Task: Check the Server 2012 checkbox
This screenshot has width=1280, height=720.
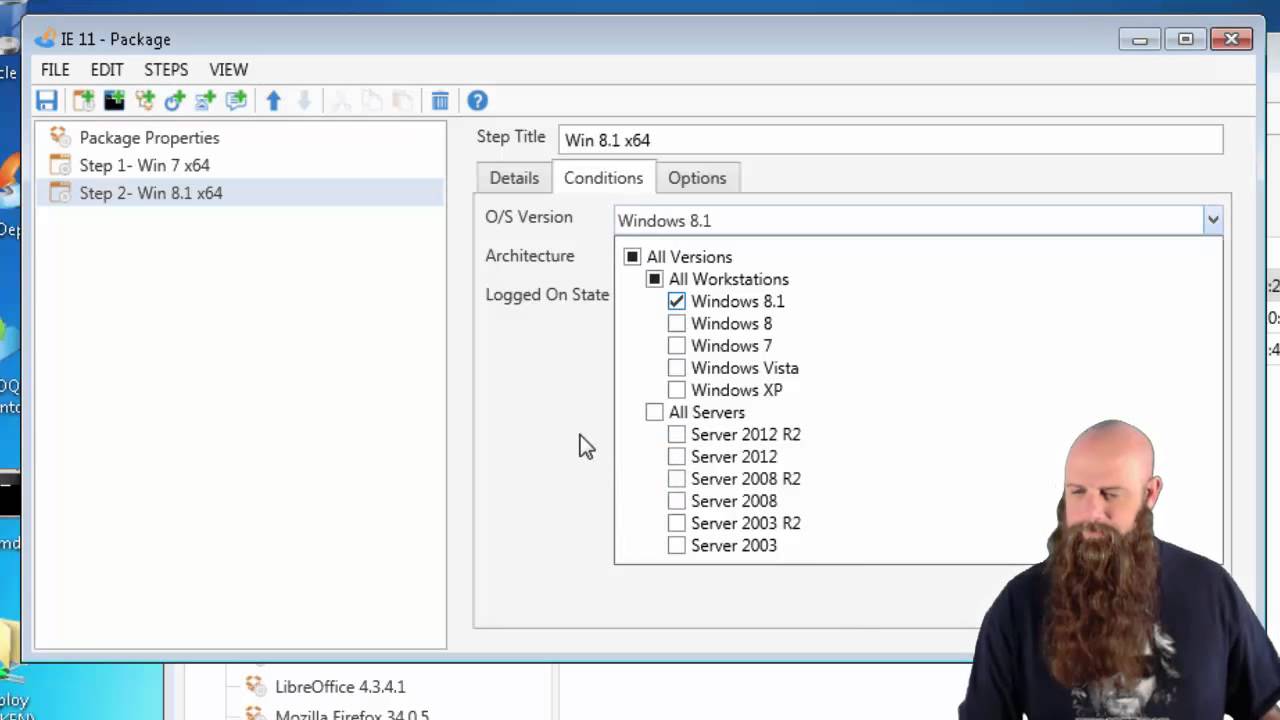Action: (676, 456)
